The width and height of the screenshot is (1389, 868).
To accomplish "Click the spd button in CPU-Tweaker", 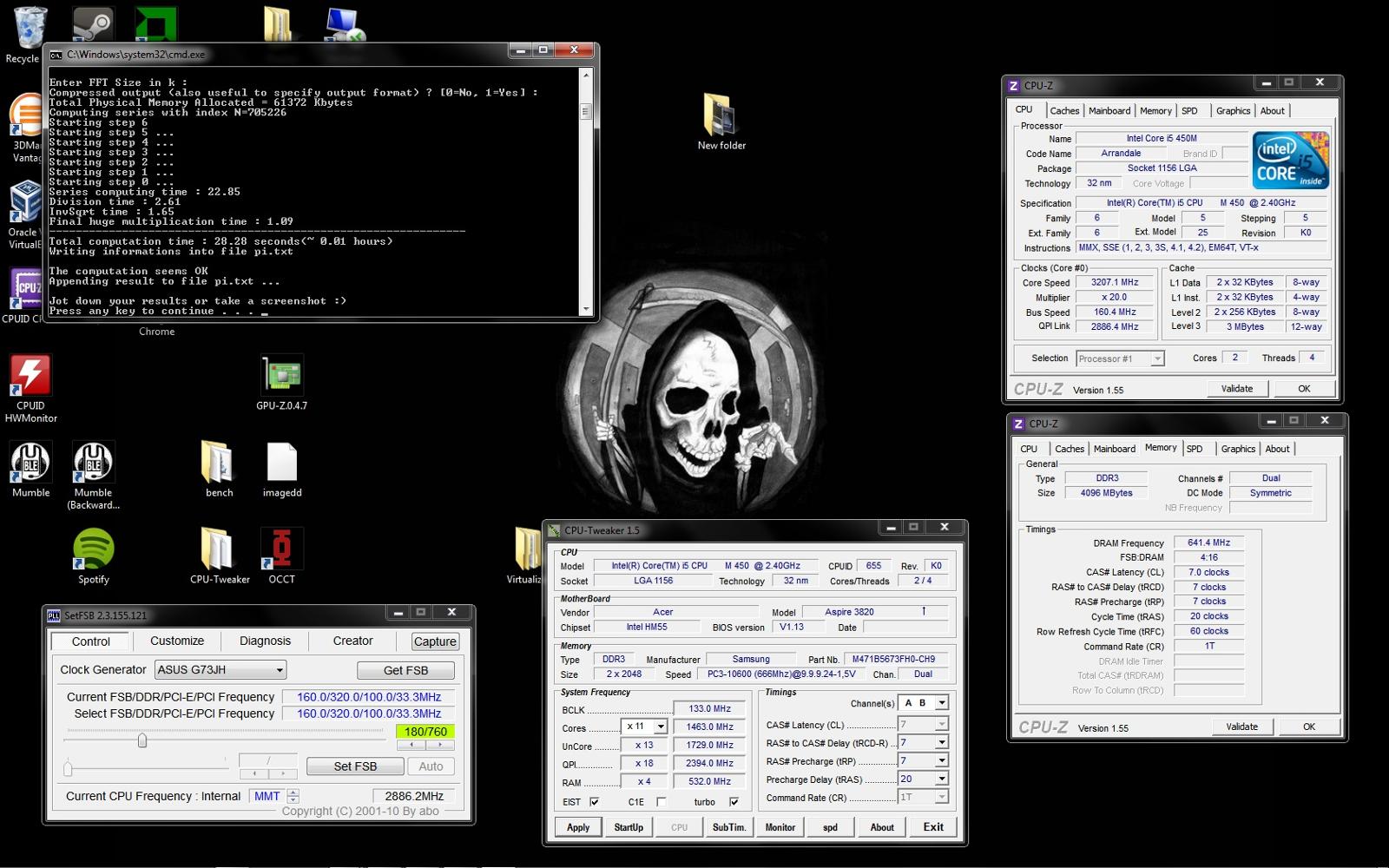I will point(830,827).
